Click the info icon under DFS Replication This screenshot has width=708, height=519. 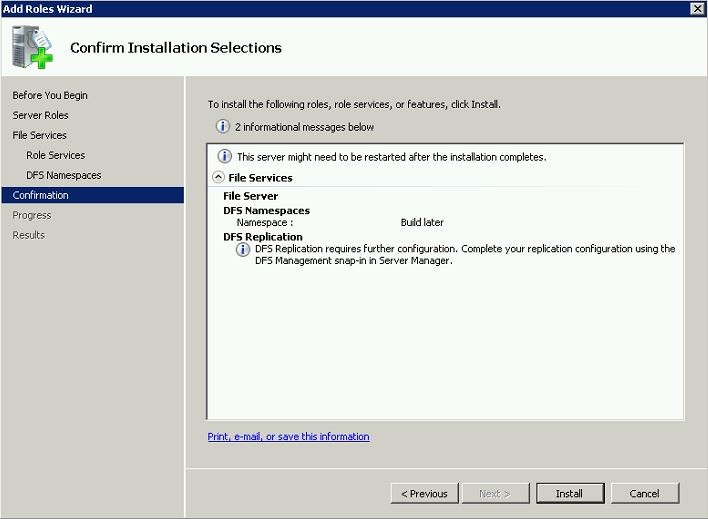[243, 250]
